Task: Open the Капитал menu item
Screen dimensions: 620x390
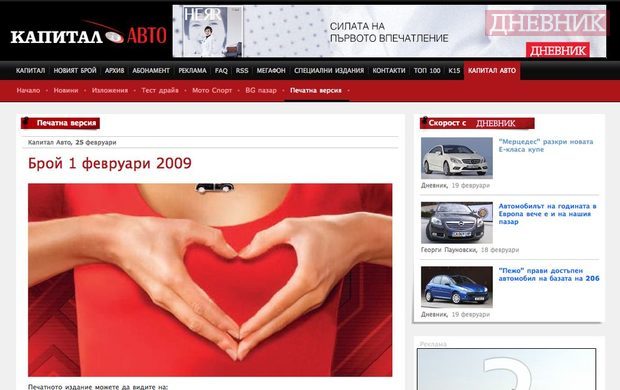Action: coord(30,70)
